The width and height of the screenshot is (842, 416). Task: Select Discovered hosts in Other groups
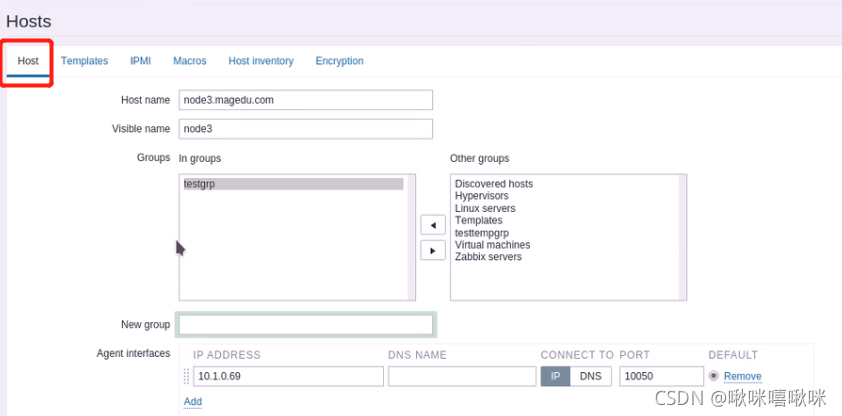pos(494,184)
